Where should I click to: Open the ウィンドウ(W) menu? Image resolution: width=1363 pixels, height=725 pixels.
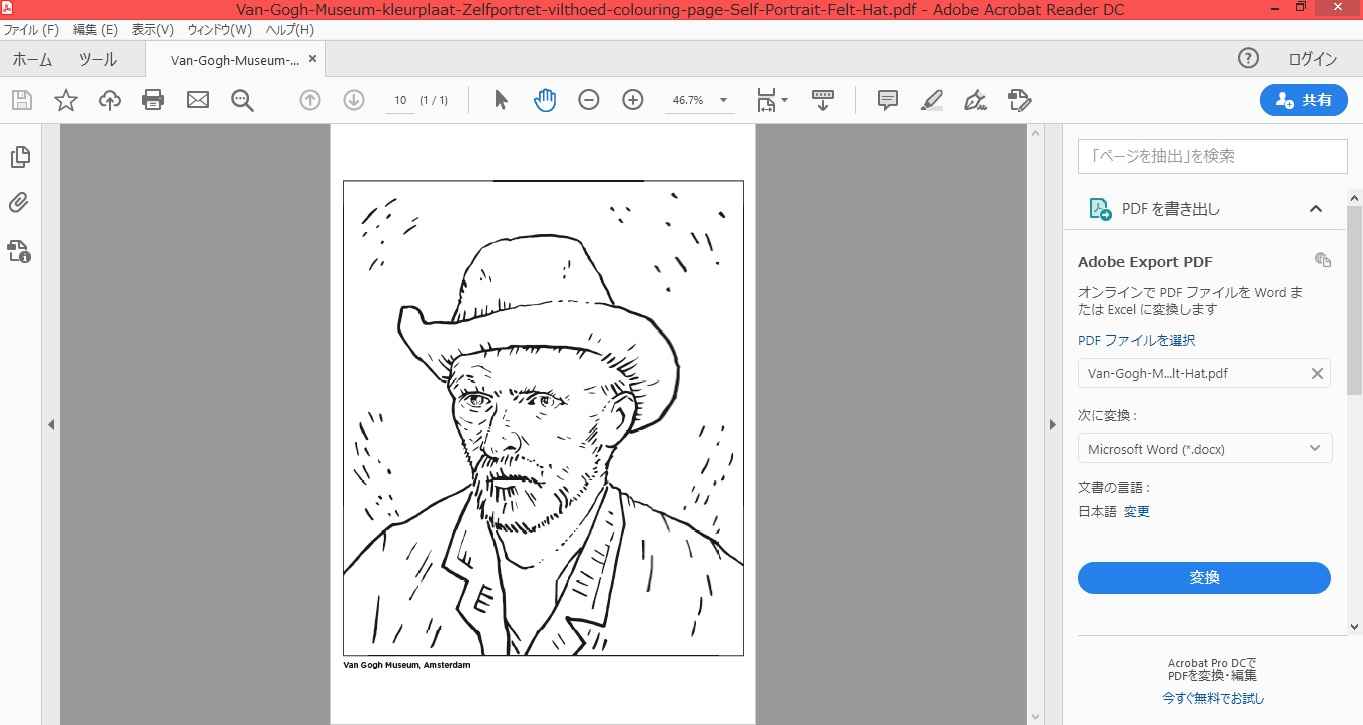pyautogui.click(x=220, y=30)
